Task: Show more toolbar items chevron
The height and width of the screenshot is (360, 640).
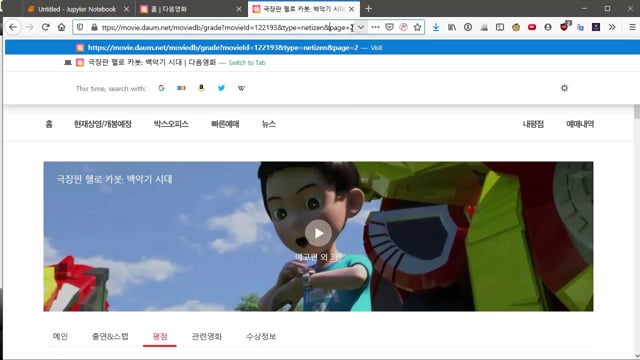Action: [611, 27]
